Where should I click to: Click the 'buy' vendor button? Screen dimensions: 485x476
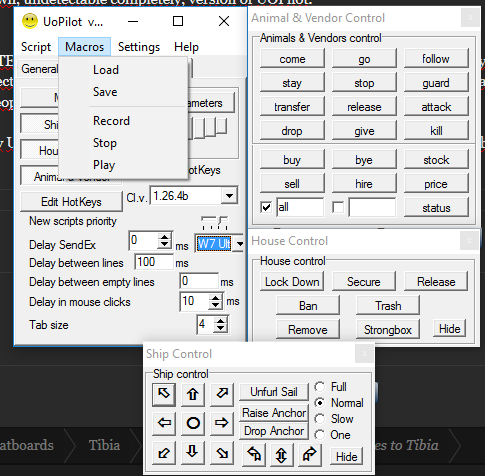[292, 160]
